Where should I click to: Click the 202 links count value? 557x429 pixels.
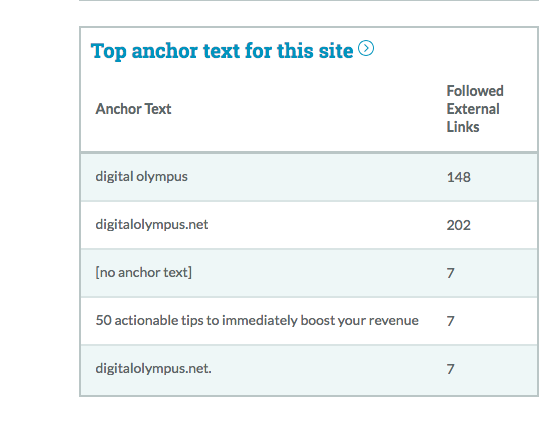coord(459,225)
